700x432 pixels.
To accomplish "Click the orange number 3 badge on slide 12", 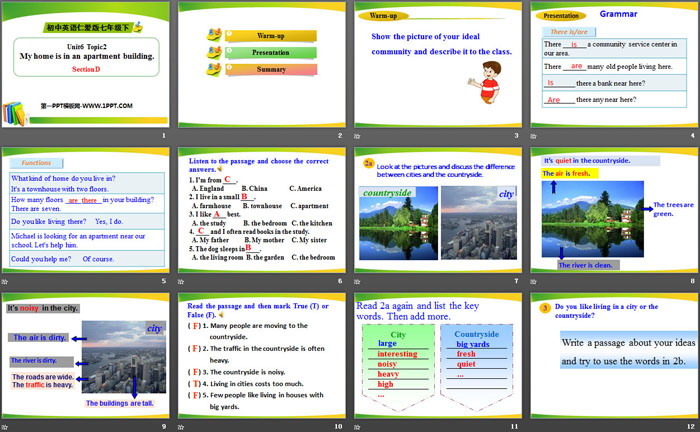I will point(546,307).
